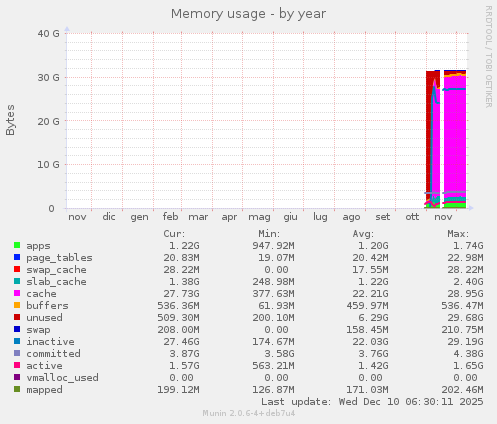
Task: Click the 'gen' month axis label
Action: [x=139, y=218]
